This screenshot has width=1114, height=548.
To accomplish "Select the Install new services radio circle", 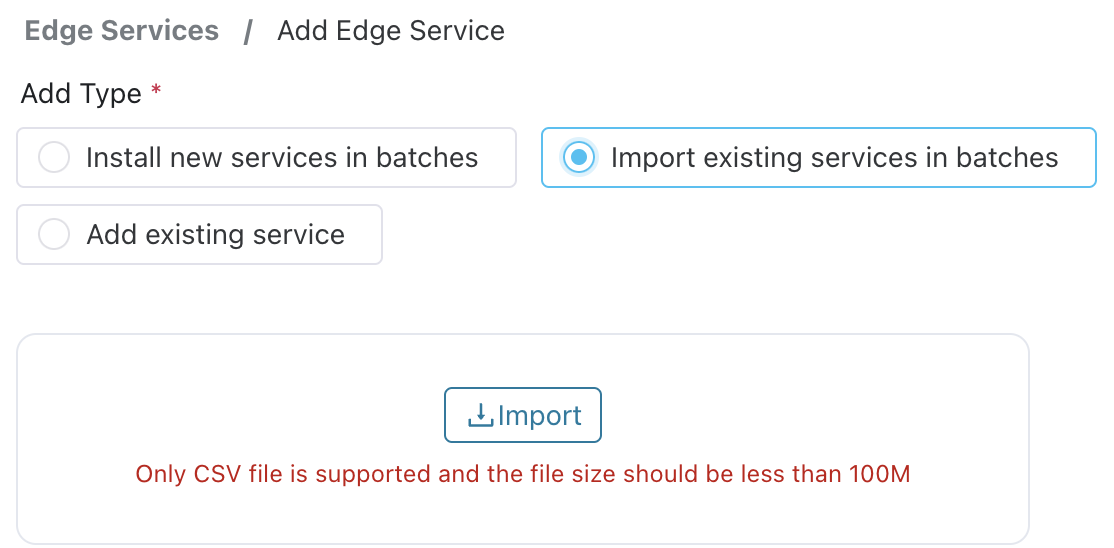I will (53, 158).
